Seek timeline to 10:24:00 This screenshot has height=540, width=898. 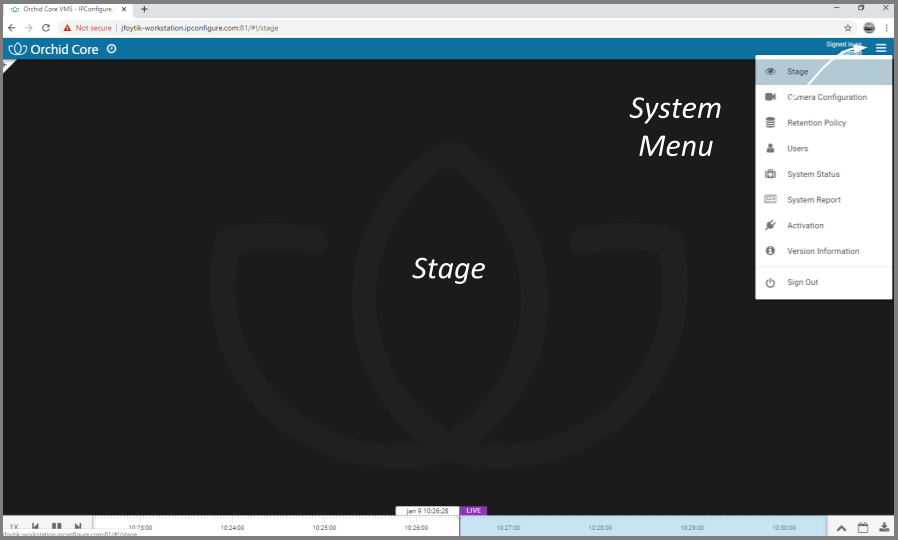click(x=232, y=527)
